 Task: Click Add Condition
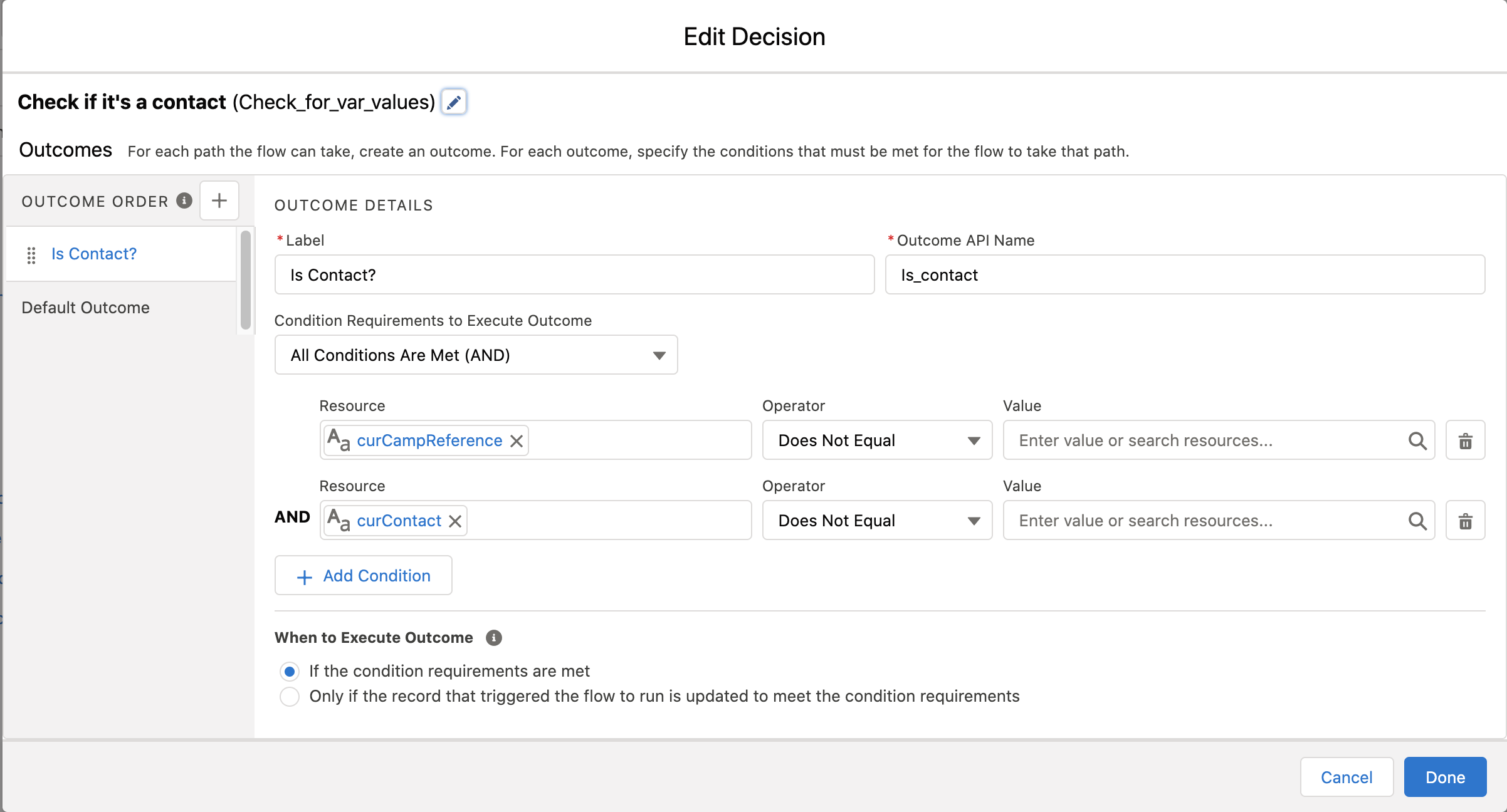click(x=364, y=576)
